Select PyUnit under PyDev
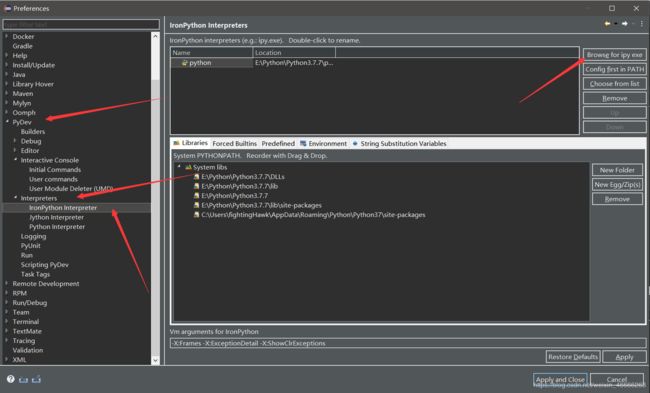 coord(31,245)
